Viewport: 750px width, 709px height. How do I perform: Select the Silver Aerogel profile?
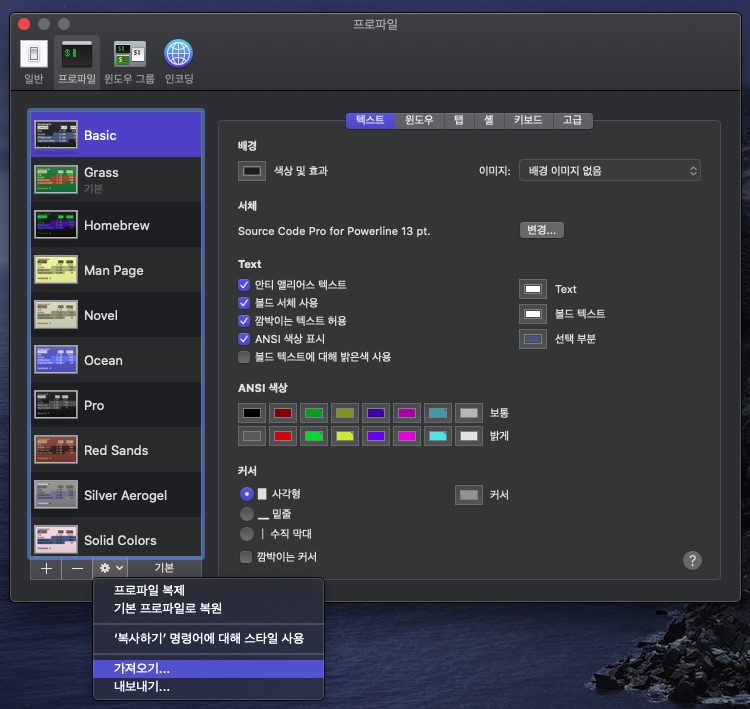tap(116, 494)
